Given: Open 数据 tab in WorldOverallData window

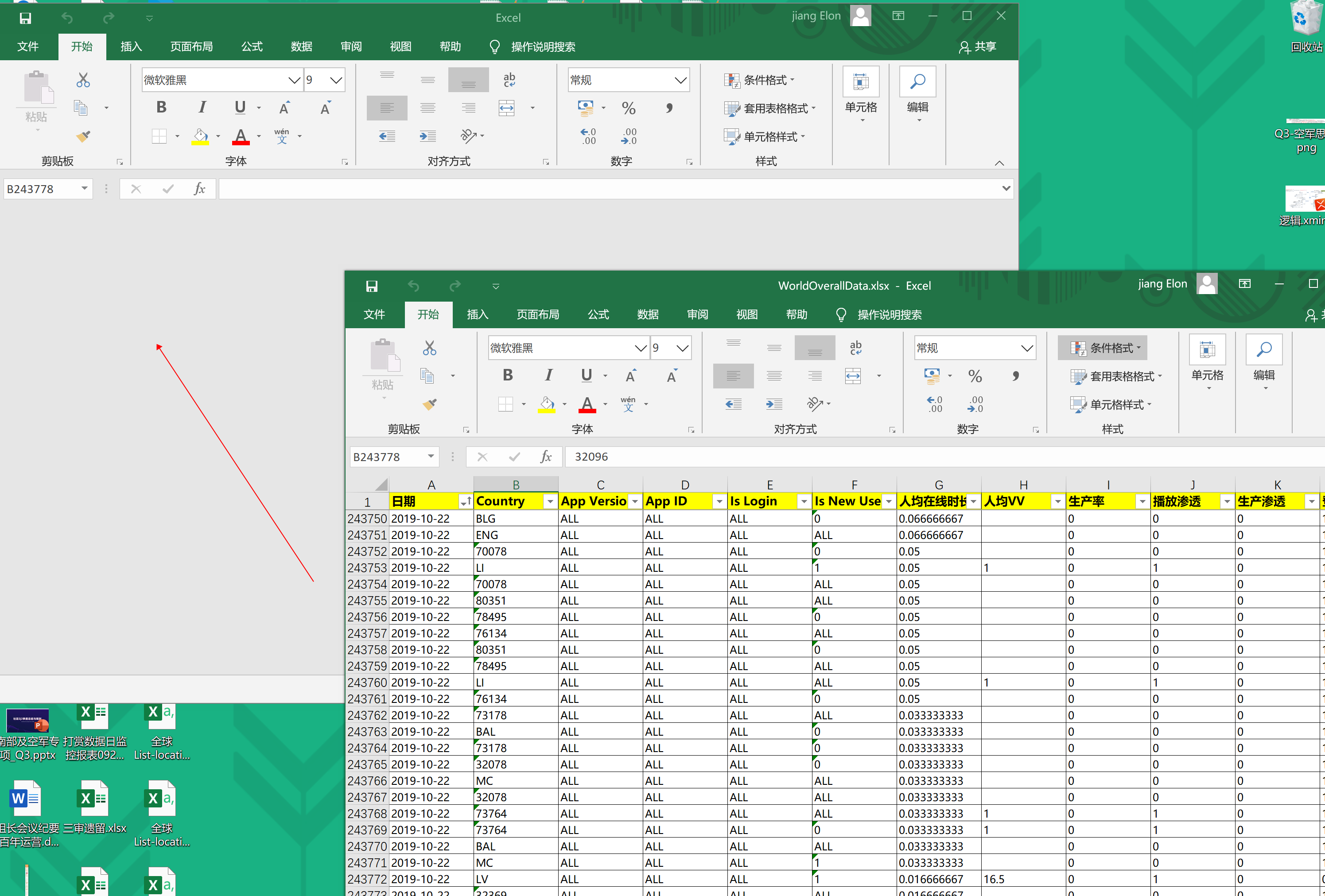Looking at the screenshot, I should click(x=648, y=314).
